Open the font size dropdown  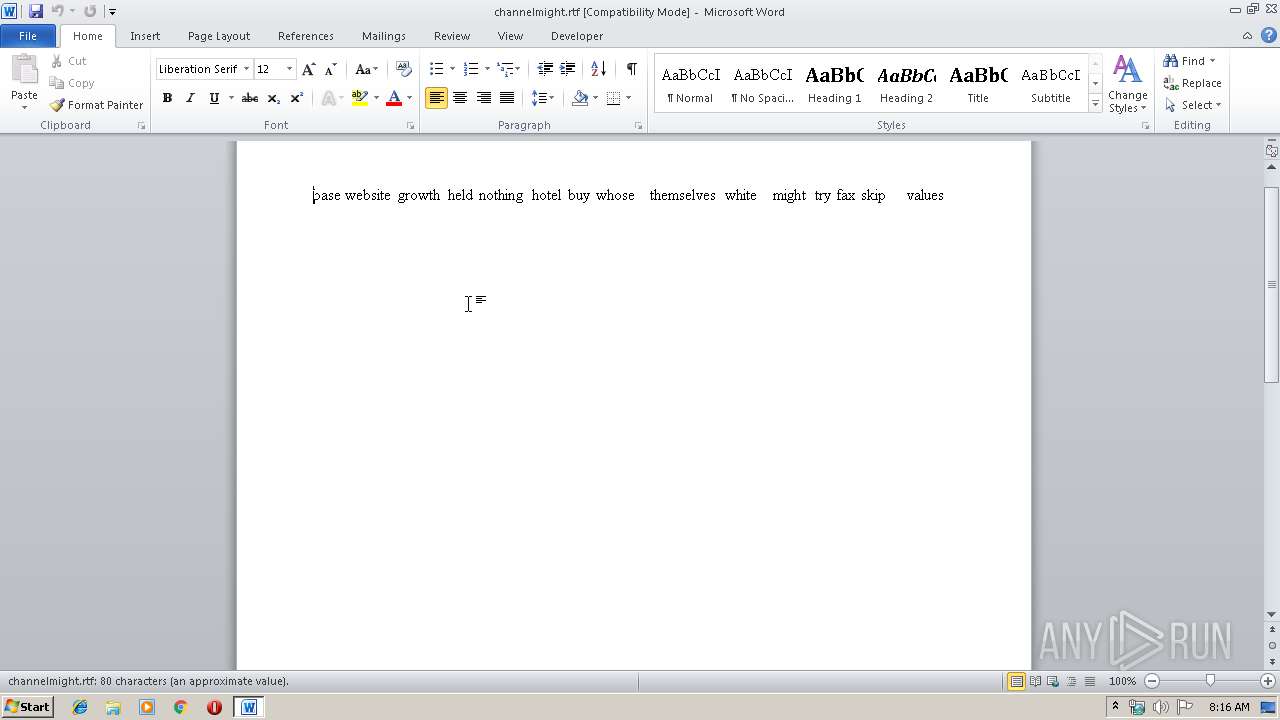290,69
